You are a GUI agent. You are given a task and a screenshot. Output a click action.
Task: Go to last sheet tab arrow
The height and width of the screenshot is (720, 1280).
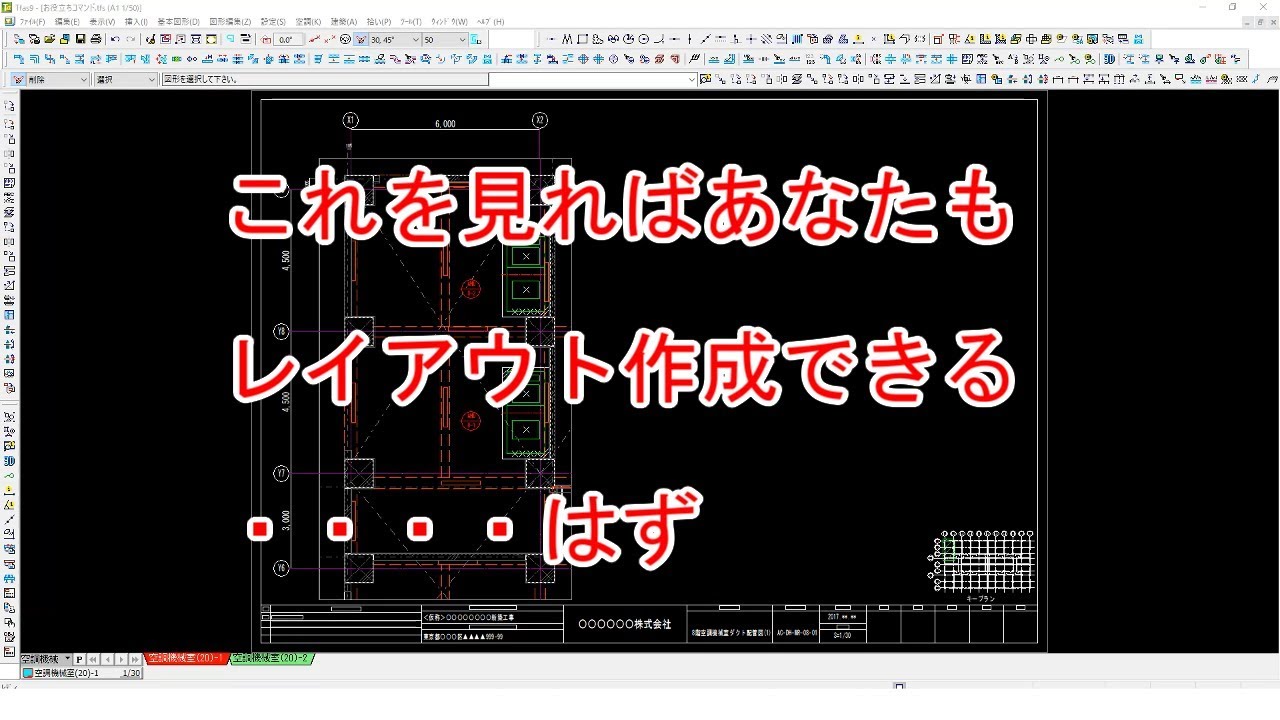tap(136, 659)
